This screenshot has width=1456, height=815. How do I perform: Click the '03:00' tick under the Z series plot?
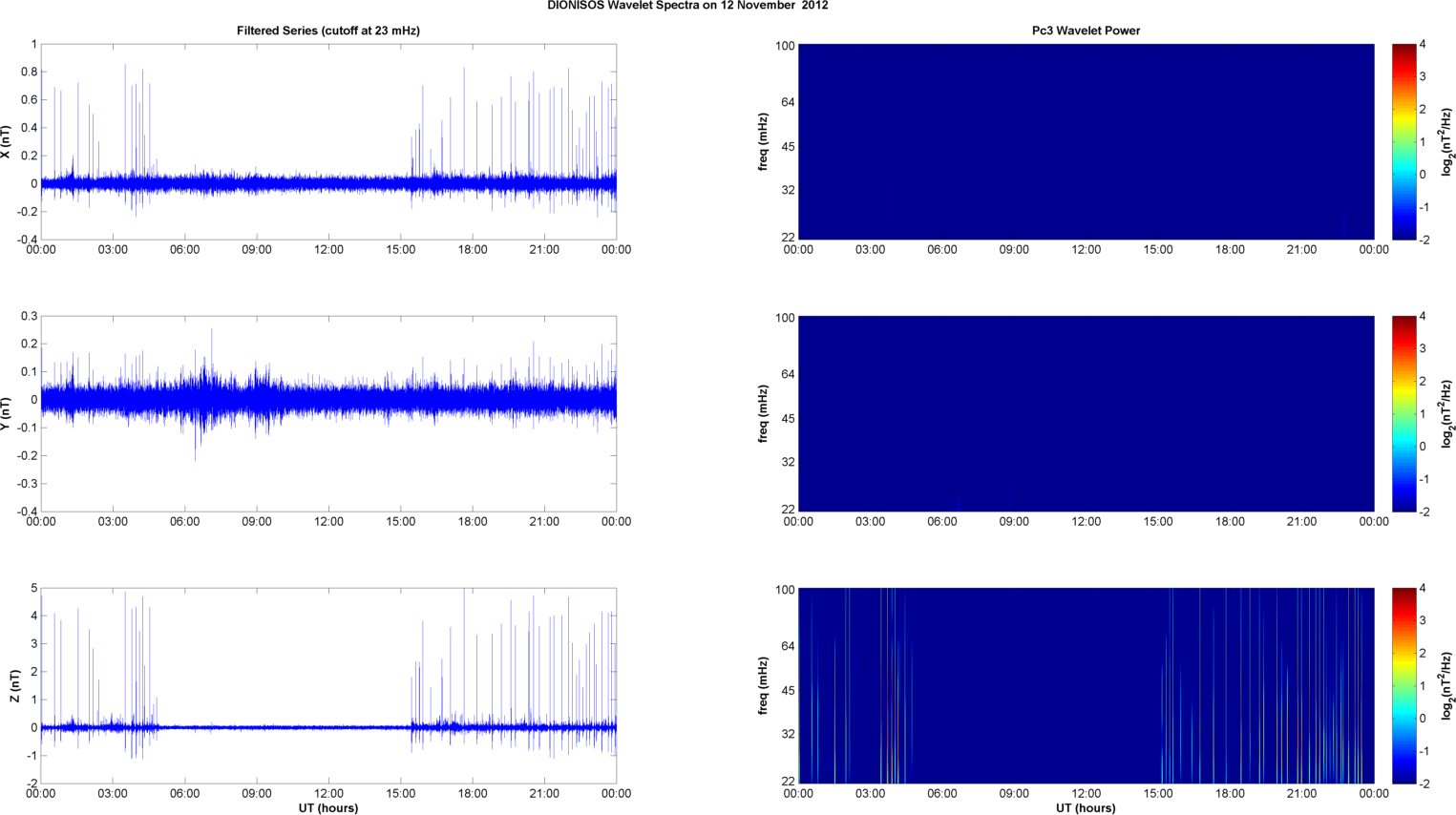point(113,794)
